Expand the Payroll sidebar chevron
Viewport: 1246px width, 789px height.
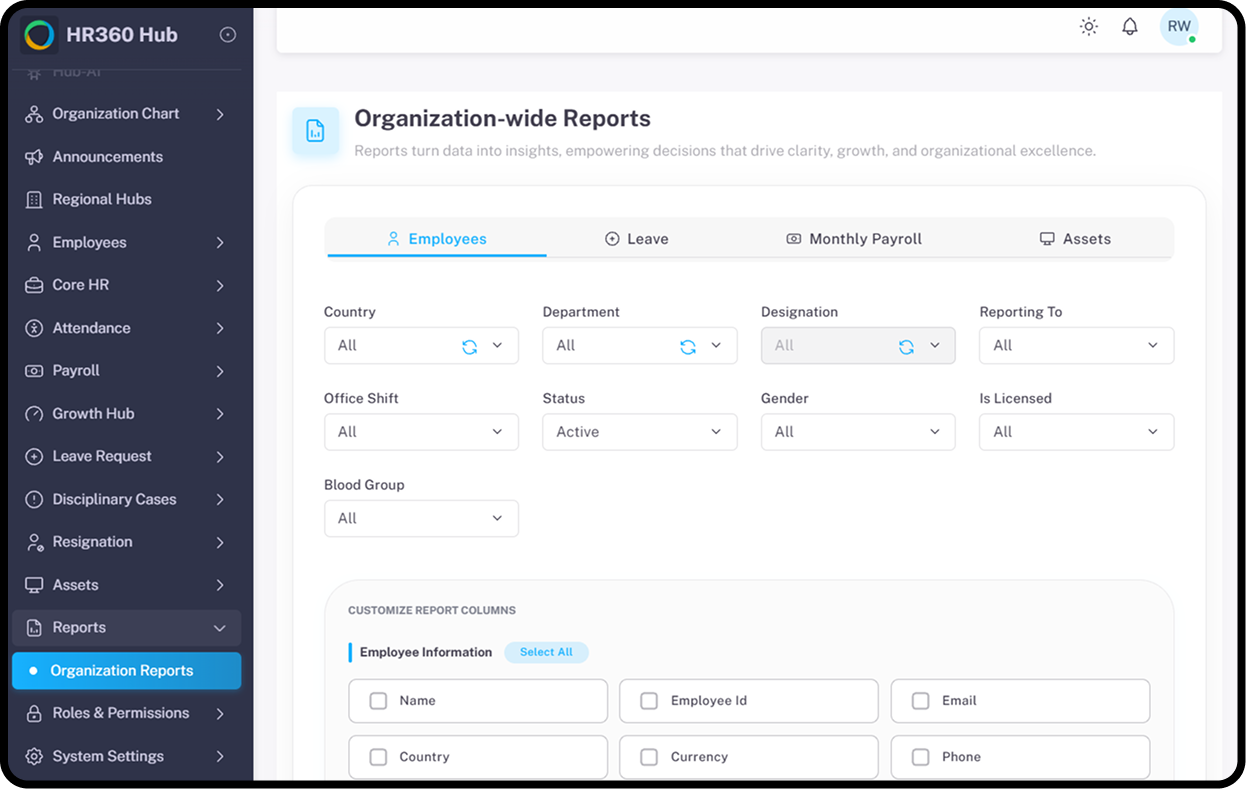[220, 371]
